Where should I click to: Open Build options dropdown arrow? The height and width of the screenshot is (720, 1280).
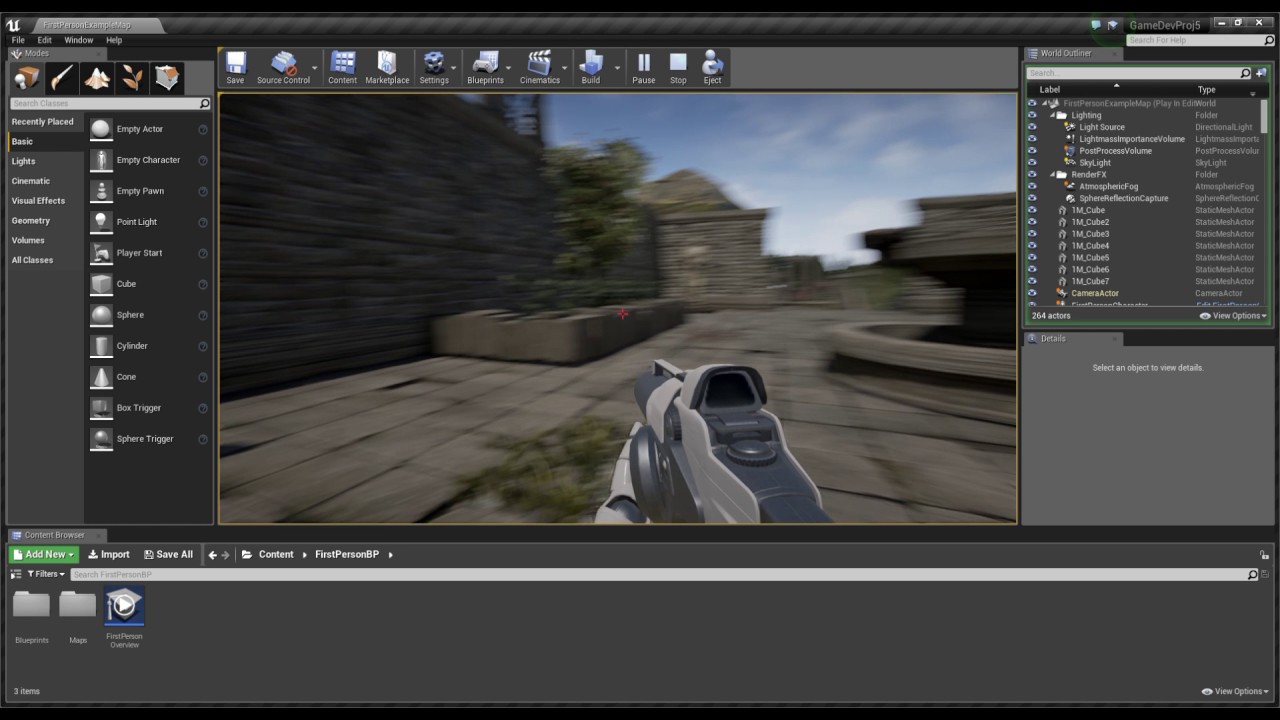(617, 68)
